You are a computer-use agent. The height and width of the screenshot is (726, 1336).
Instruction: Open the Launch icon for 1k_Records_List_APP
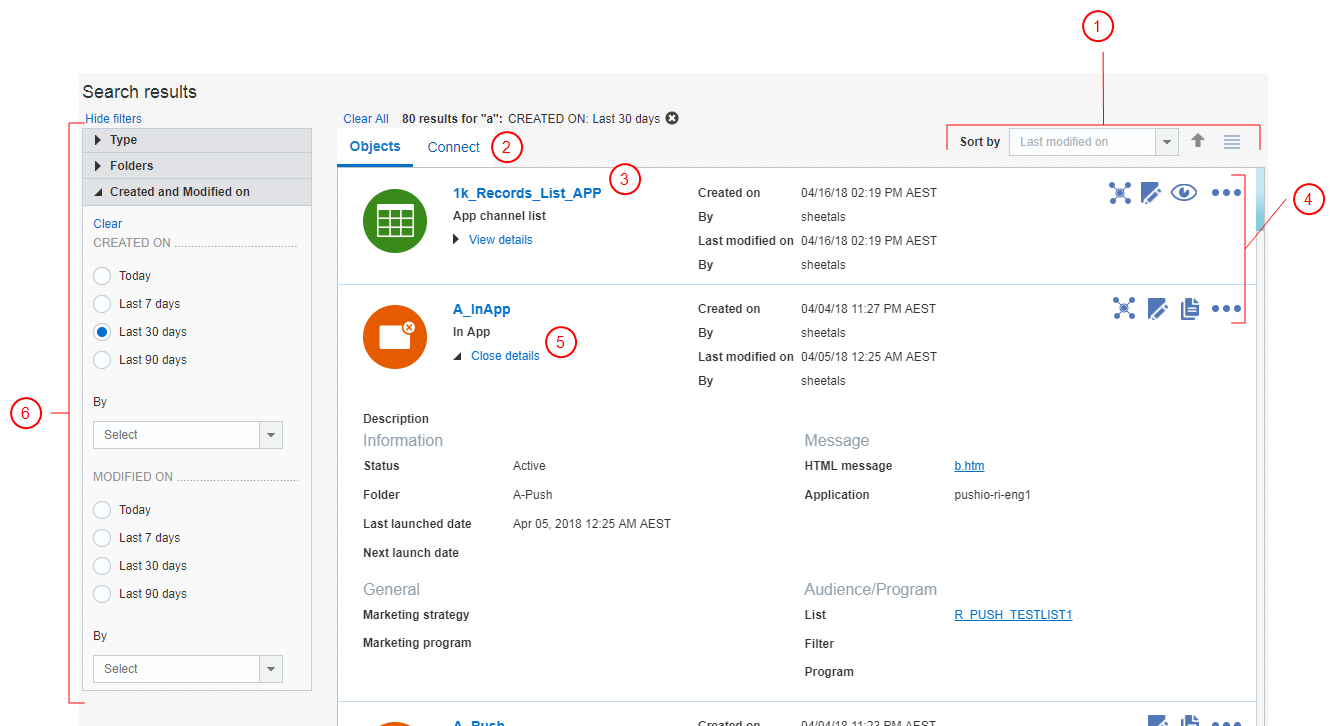pos(1120,193)
